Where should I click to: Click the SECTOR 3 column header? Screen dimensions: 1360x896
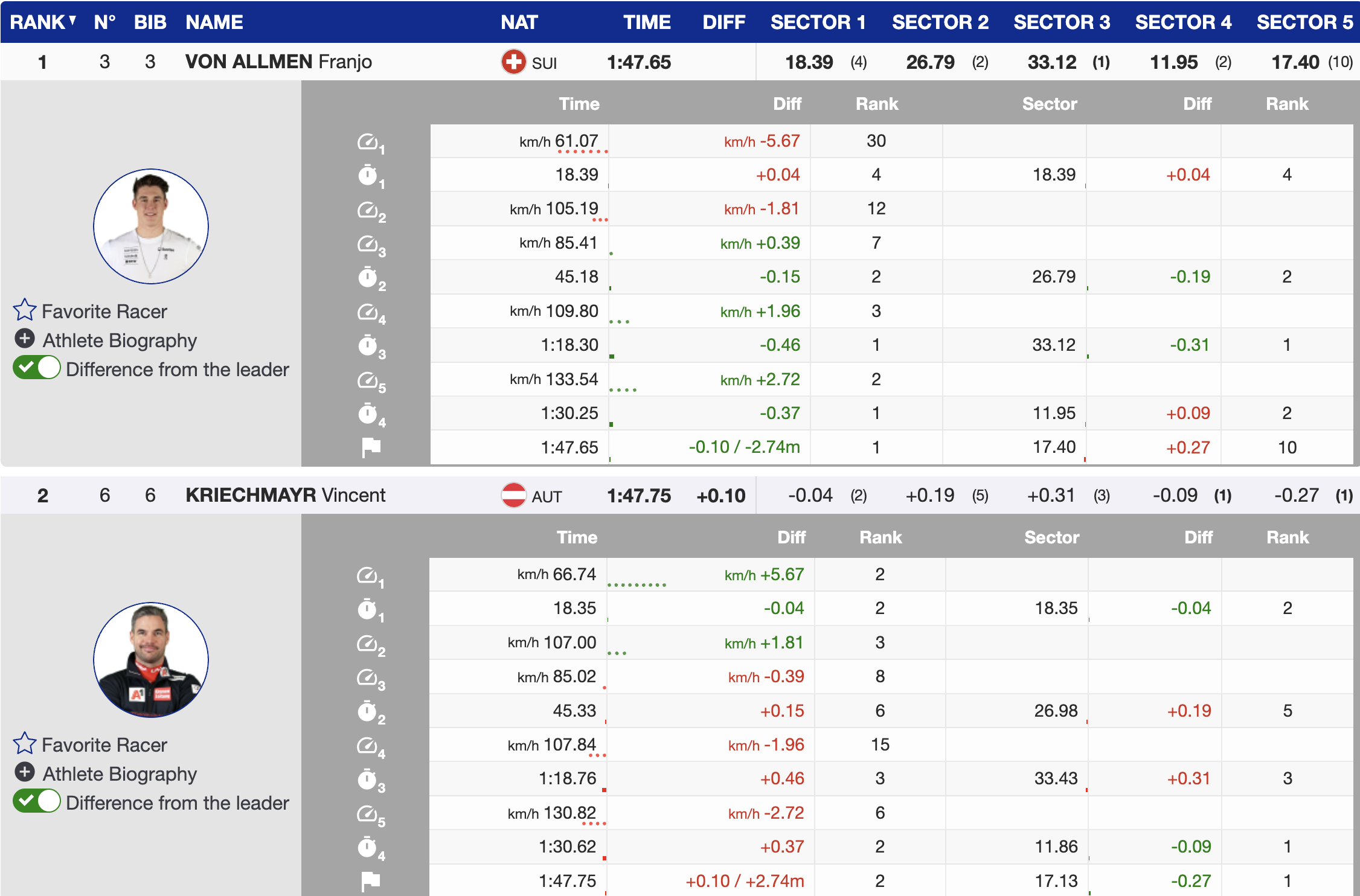pos(1061,22)
